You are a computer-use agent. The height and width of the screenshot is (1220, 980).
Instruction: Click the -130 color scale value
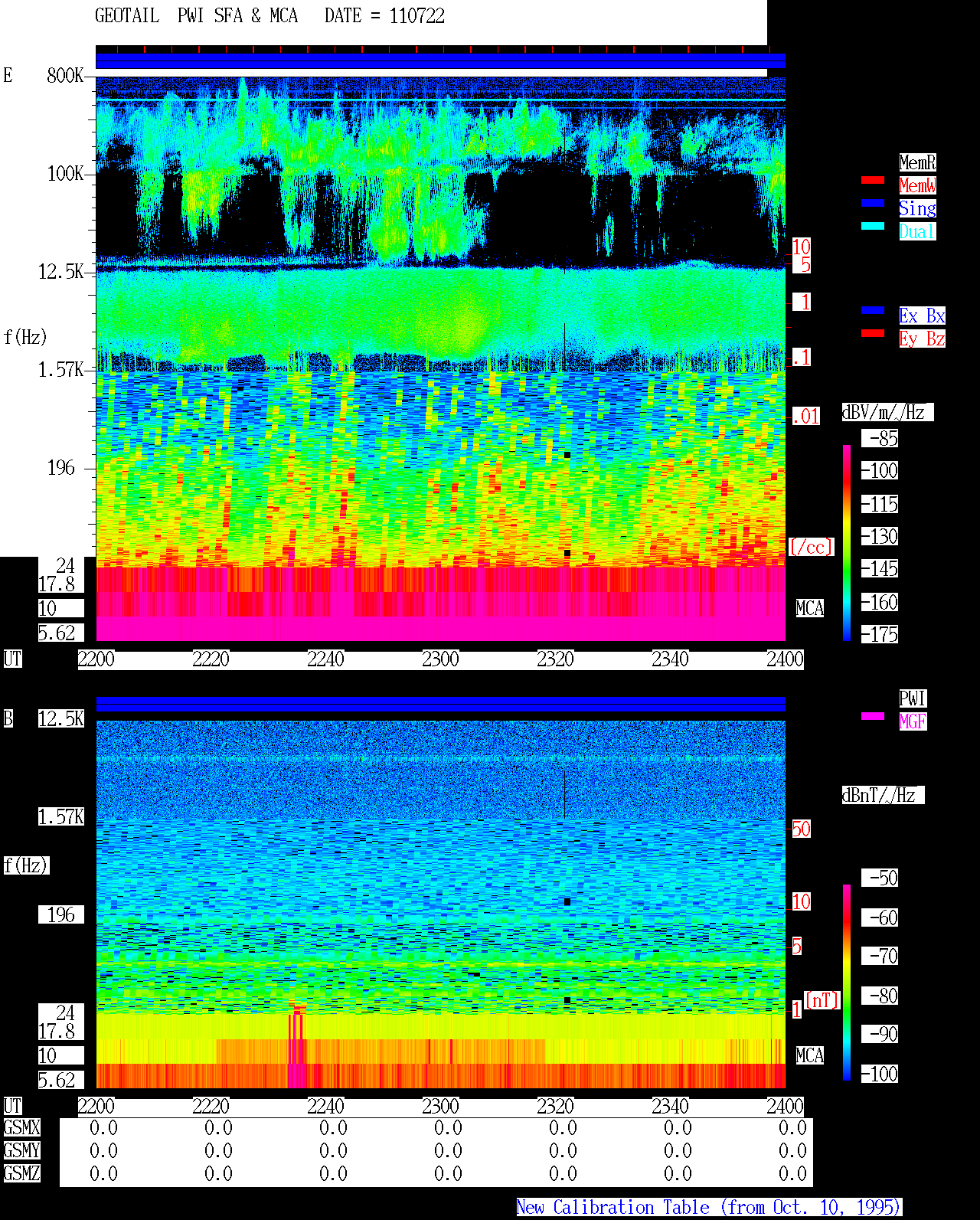pos(880,536)
